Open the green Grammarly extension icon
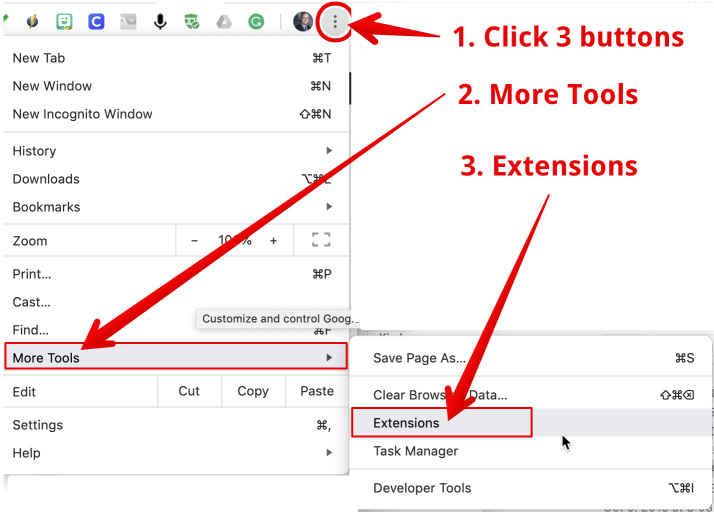Image resolution: width=714 pixels, height=512 pixels. (256, 21)
